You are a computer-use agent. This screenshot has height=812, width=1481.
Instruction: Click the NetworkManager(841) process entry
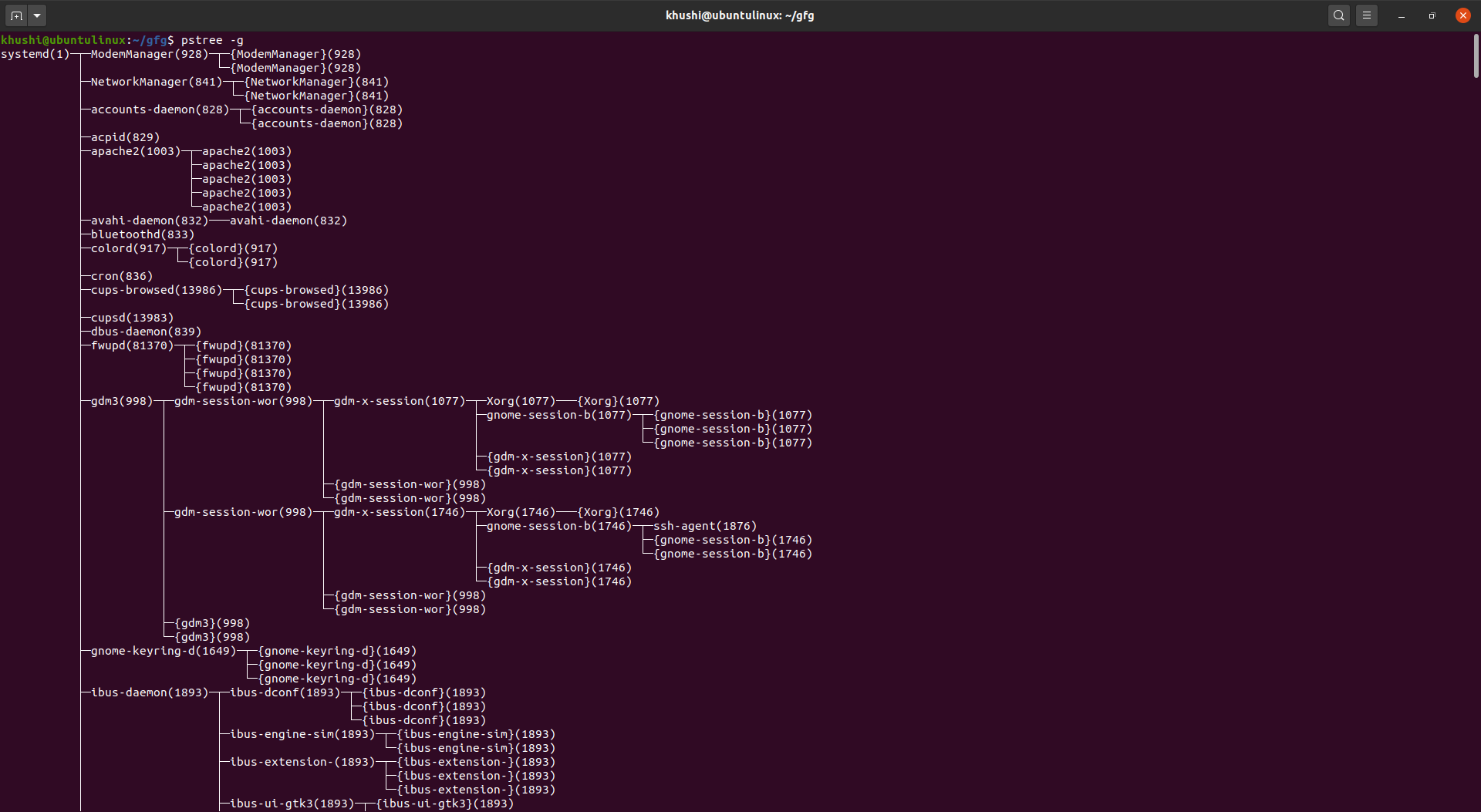(x=157, y=82)
